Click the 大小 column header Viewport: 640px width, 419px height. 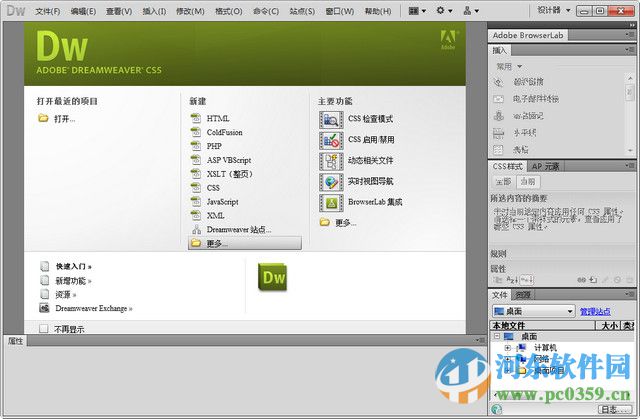tap(608, 326)
